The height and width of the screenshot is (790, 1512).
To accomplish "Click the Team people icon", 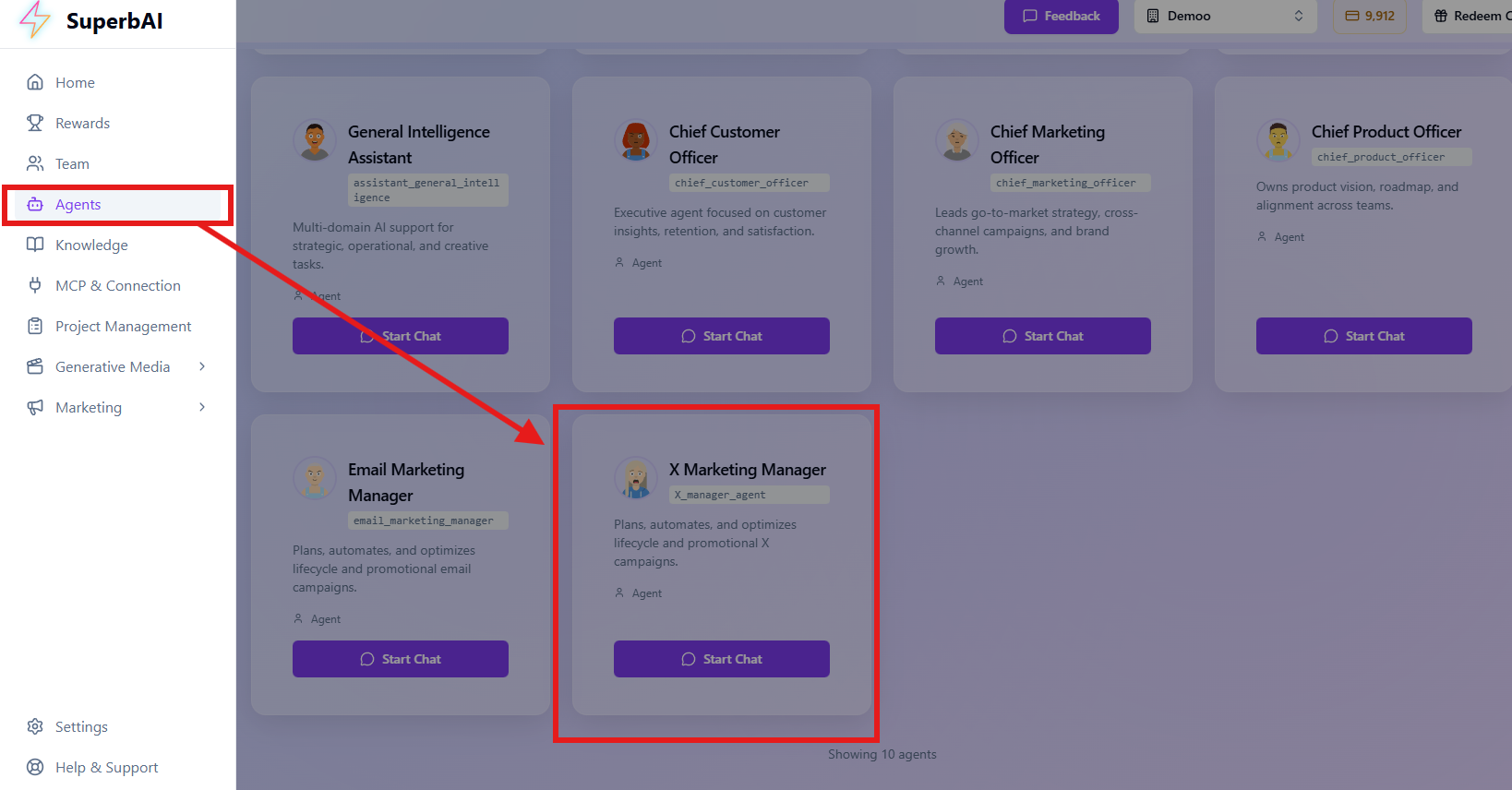I will (35, 163).
